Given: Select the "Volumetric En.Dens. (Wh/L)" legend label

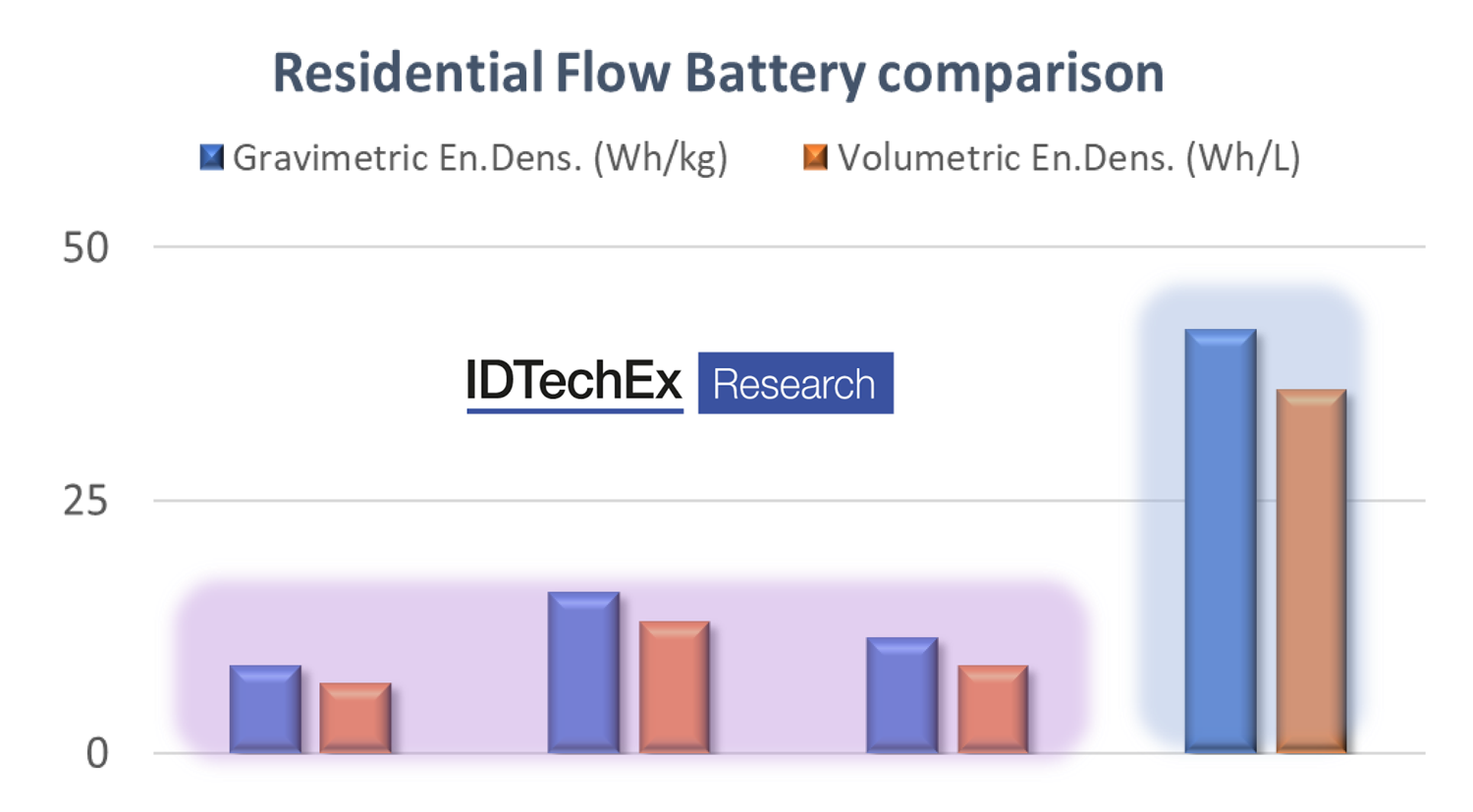Looking at the screenshot, I should [x=1068, y=158].
